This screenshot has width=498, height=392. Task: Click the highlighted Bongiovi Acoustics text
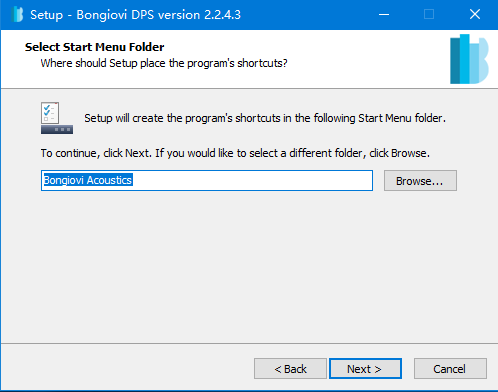click(88, 180)
